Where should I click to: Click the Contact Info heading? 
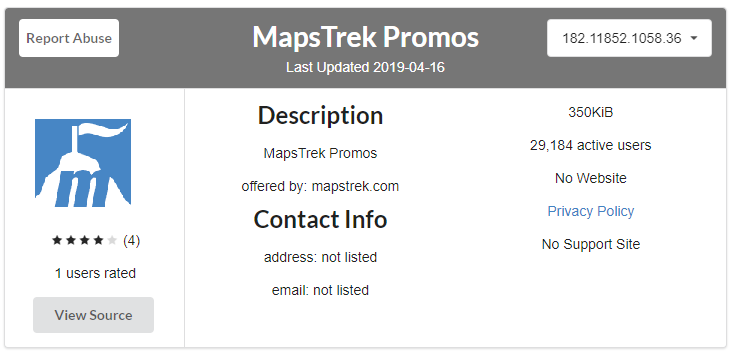(x=321, y=219)
